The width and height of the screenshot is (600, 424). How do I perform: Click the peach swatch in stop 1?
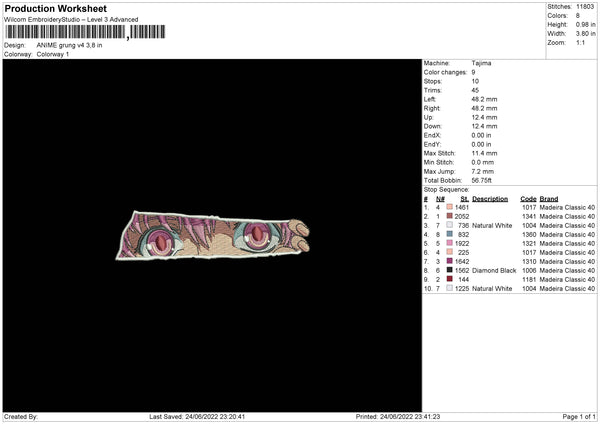pos(450,207)
